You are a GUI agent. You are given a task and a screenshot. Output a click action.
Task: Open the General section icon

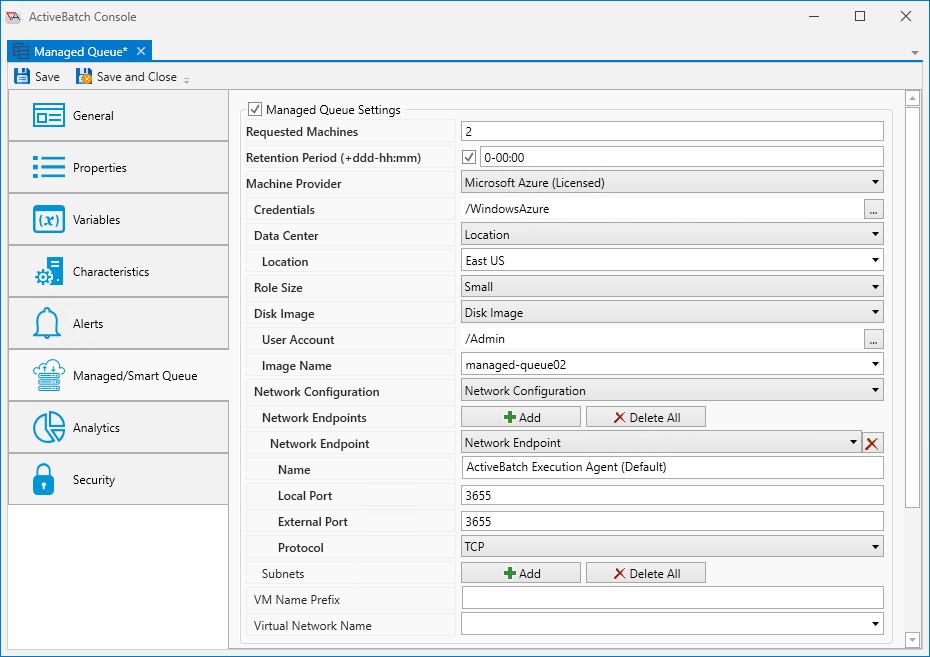click(x=49, y=116)
